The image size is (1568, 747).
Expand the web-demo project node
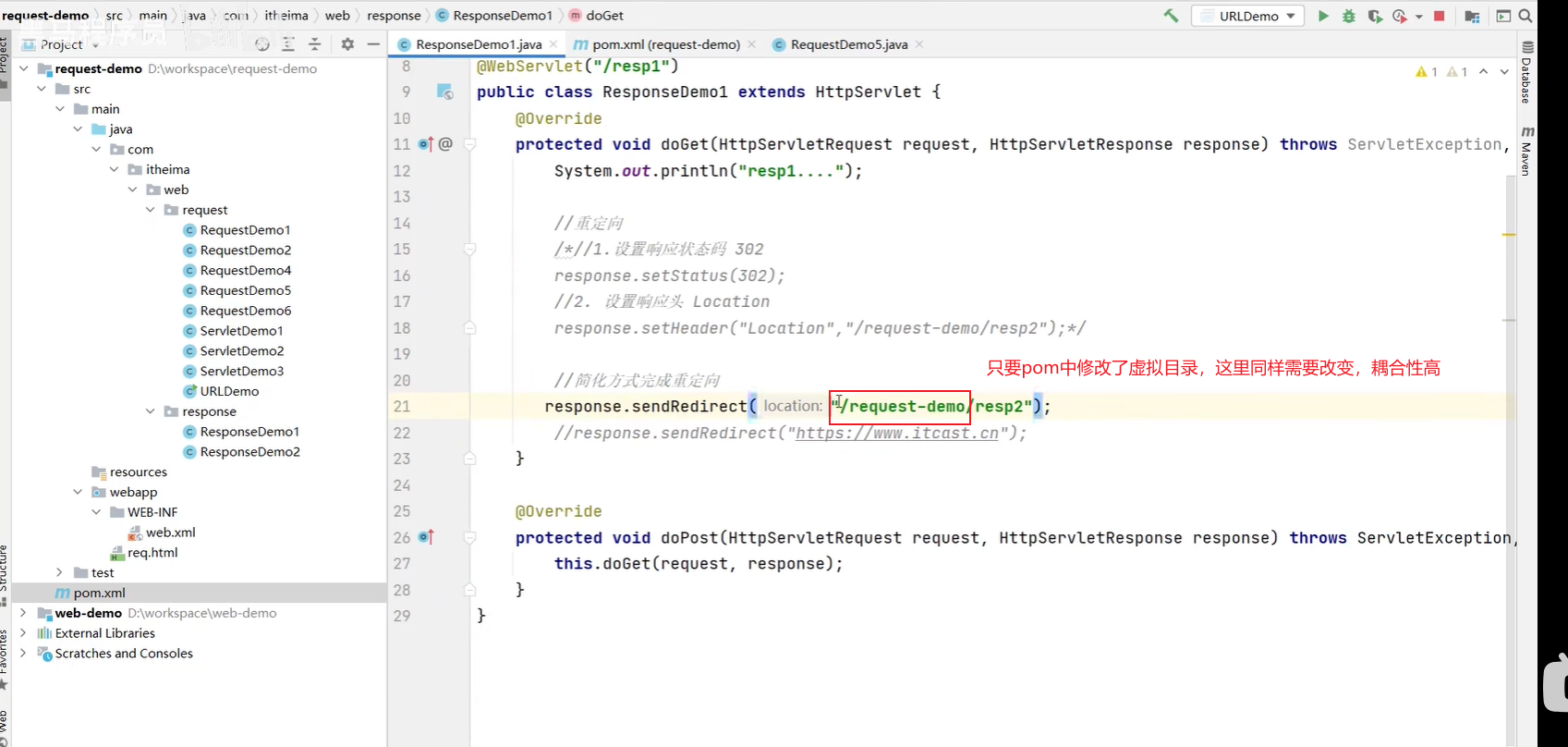(x=24, y=613)
